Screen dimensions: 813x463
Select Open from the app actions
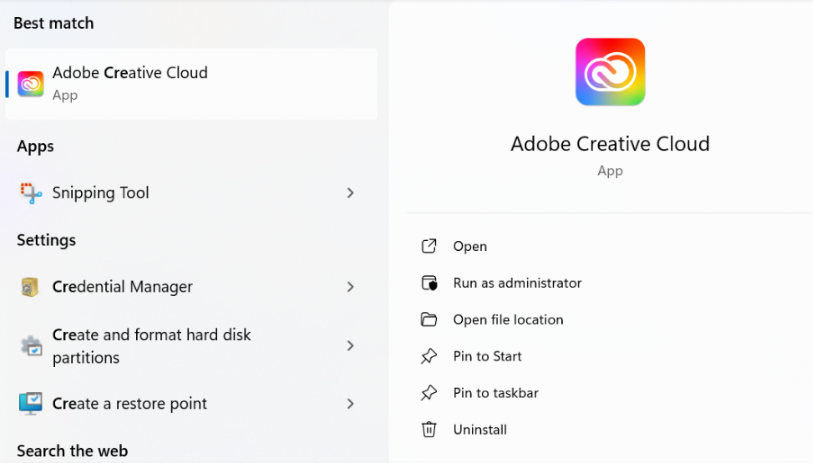pyautogui.click(x=470, y=246)
